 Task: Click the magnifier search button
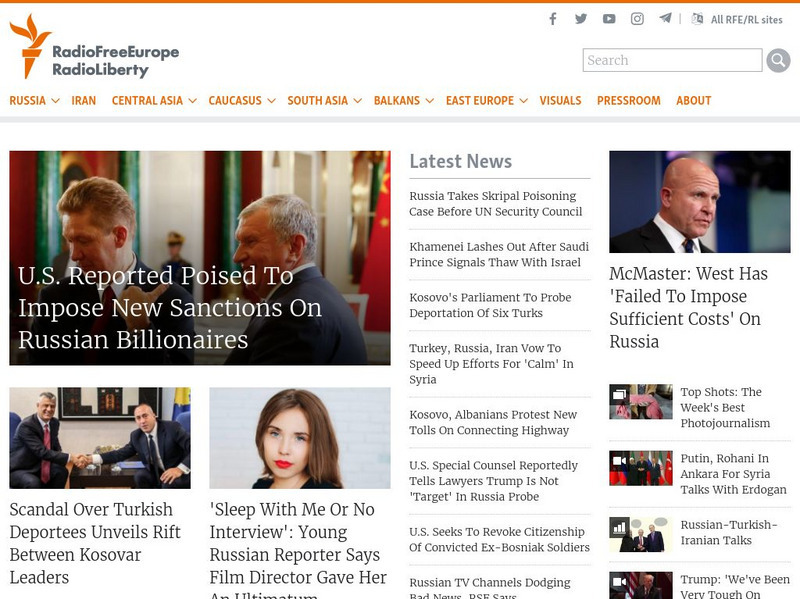click(778, 60)
